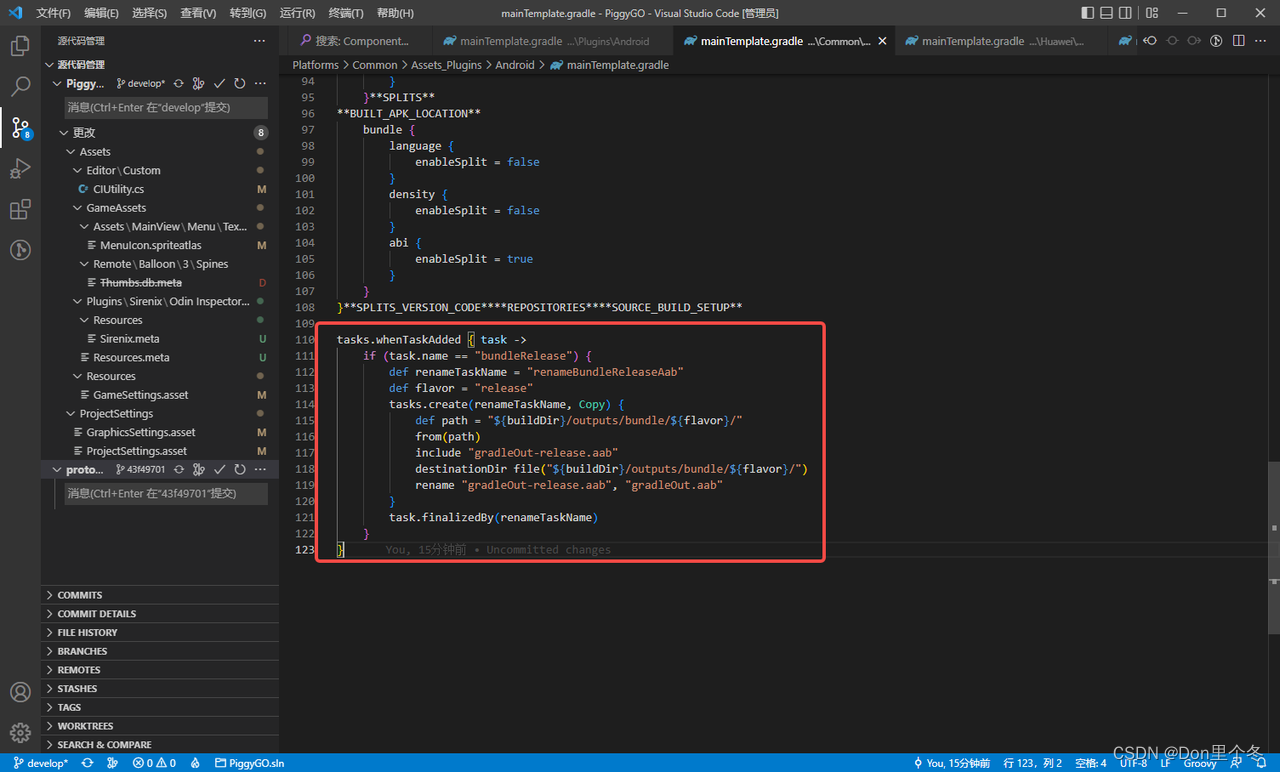Toggle file blame annotations in editor toolbar
The image size is (1280, 772).
(1216, 41)
